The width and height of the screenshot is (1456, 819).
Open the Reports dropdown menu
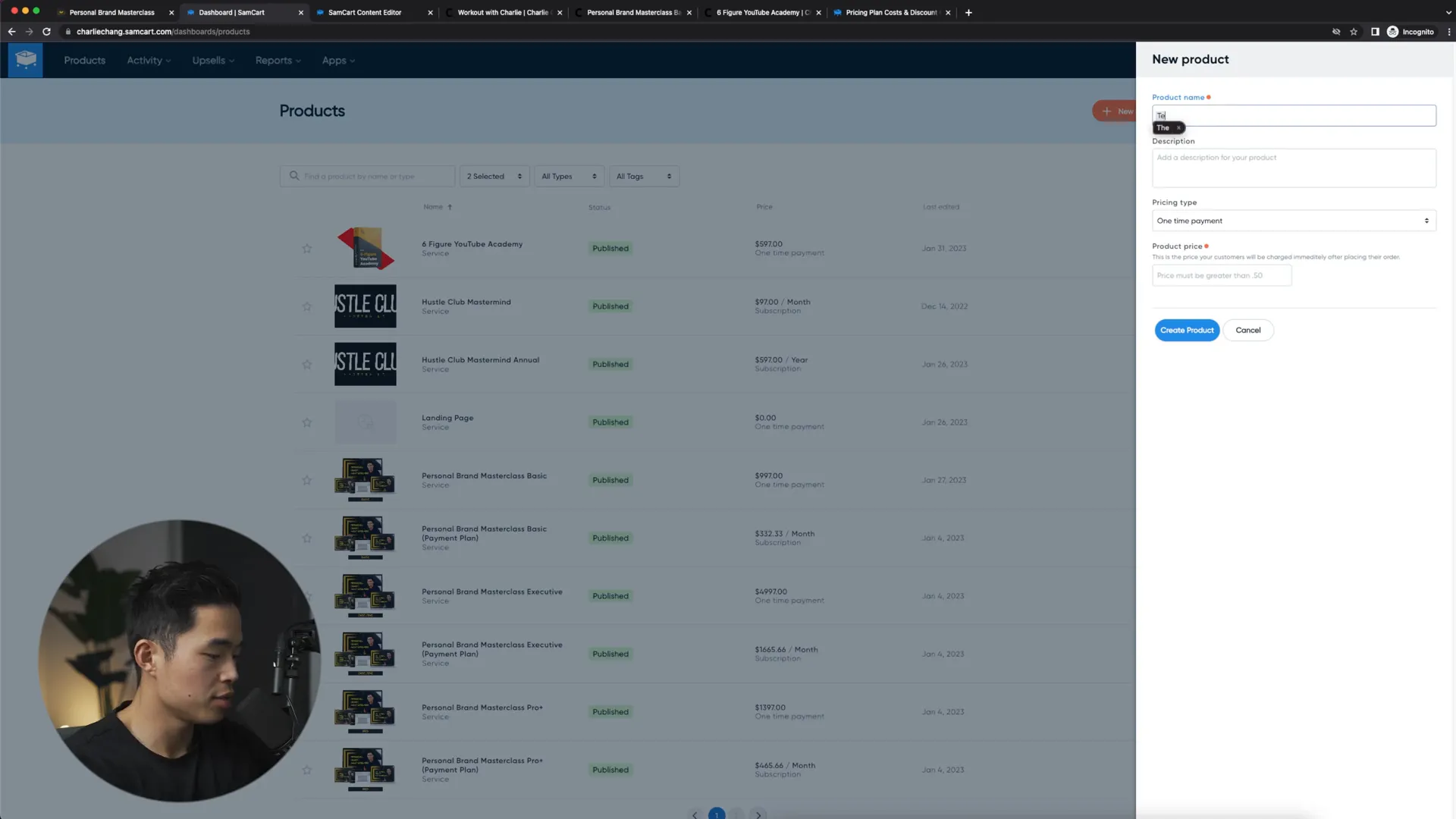point(278,61)
